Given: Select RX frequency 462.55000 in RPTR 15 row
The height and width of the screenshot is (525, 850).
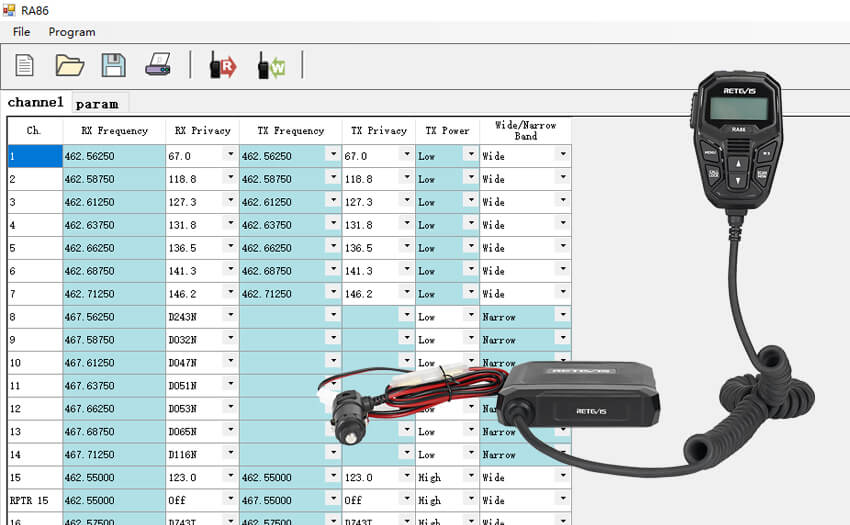Looking at the screenshot, I should coord(114,501).
